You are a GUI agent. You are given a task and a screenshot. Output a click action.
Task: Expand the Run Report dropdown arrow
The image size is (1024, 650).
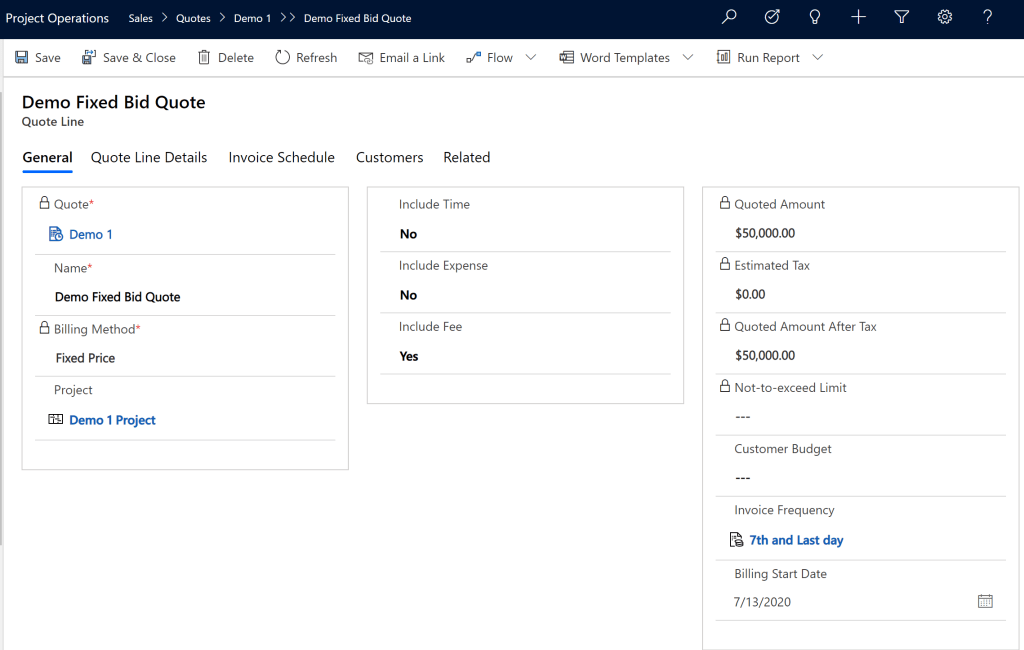[x=818, y=57]
